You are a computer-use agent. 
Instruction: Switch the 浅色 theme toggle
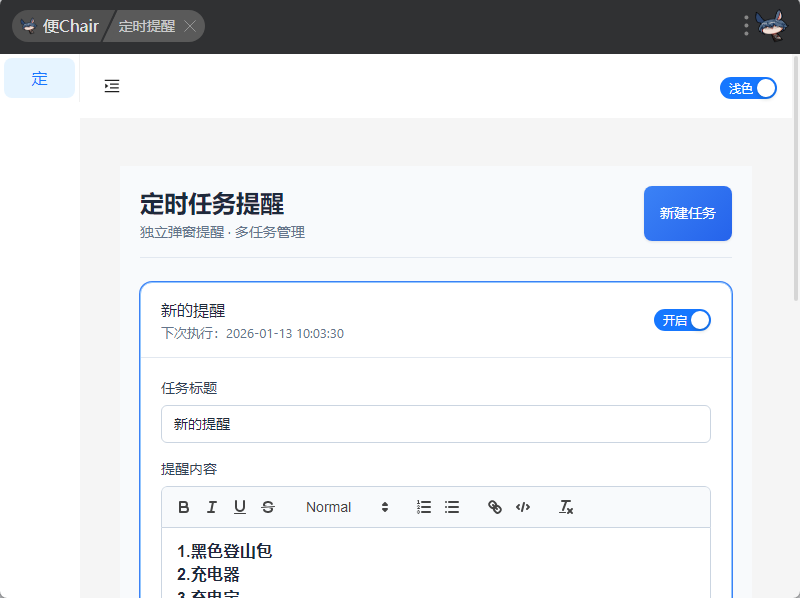tap(748, 88)
